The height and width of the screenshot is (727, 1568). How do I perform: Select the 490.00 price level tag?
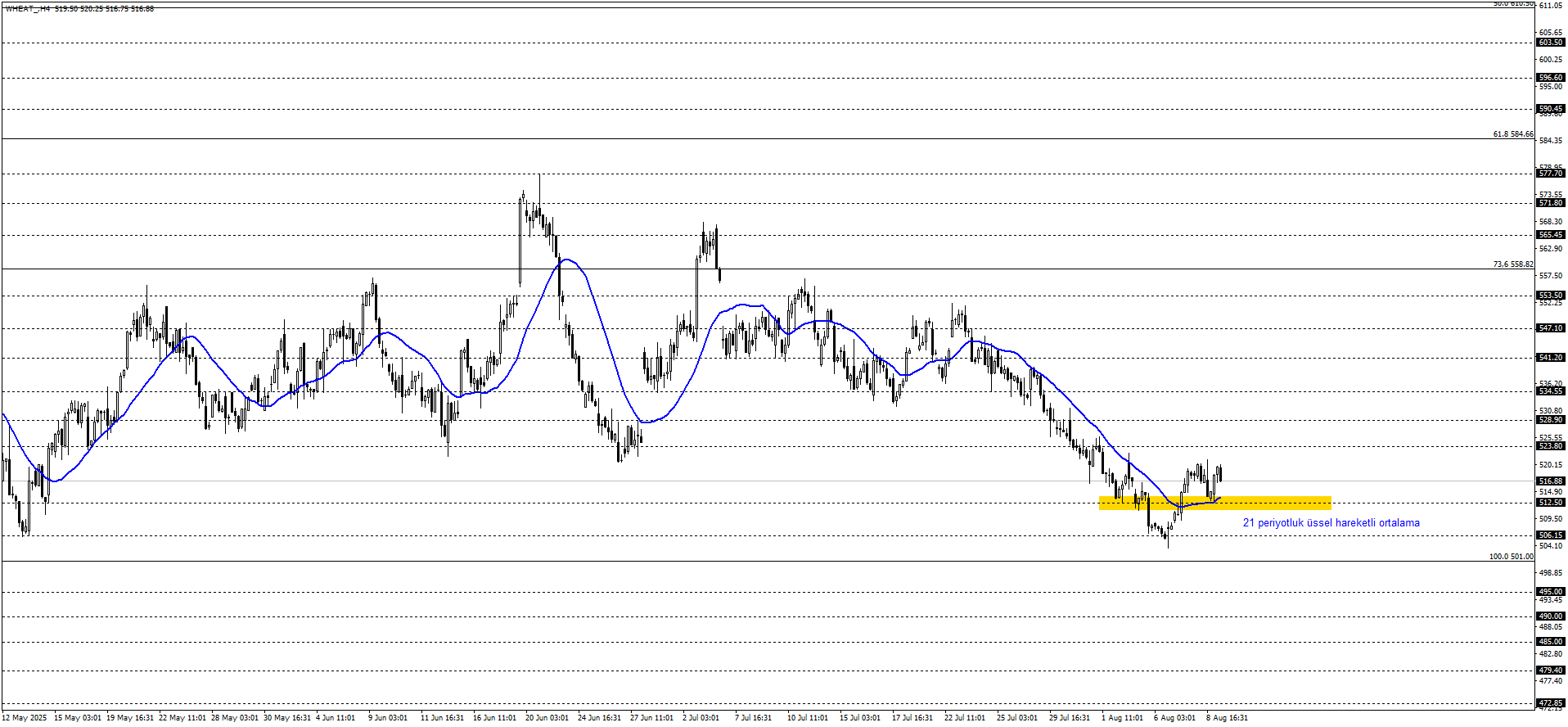pos(1551,616)
